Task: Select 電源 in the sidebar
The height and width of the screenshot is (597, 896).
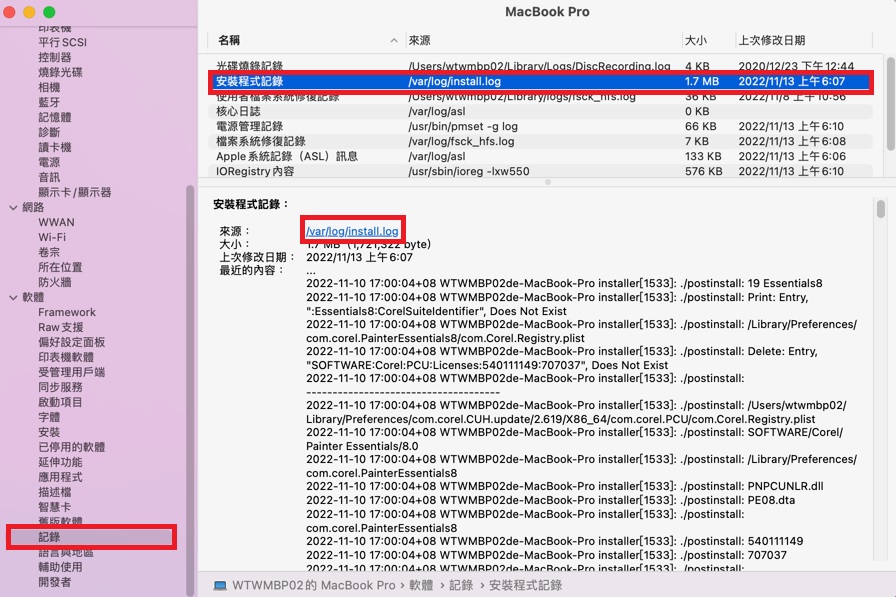Action: [49, 162]
